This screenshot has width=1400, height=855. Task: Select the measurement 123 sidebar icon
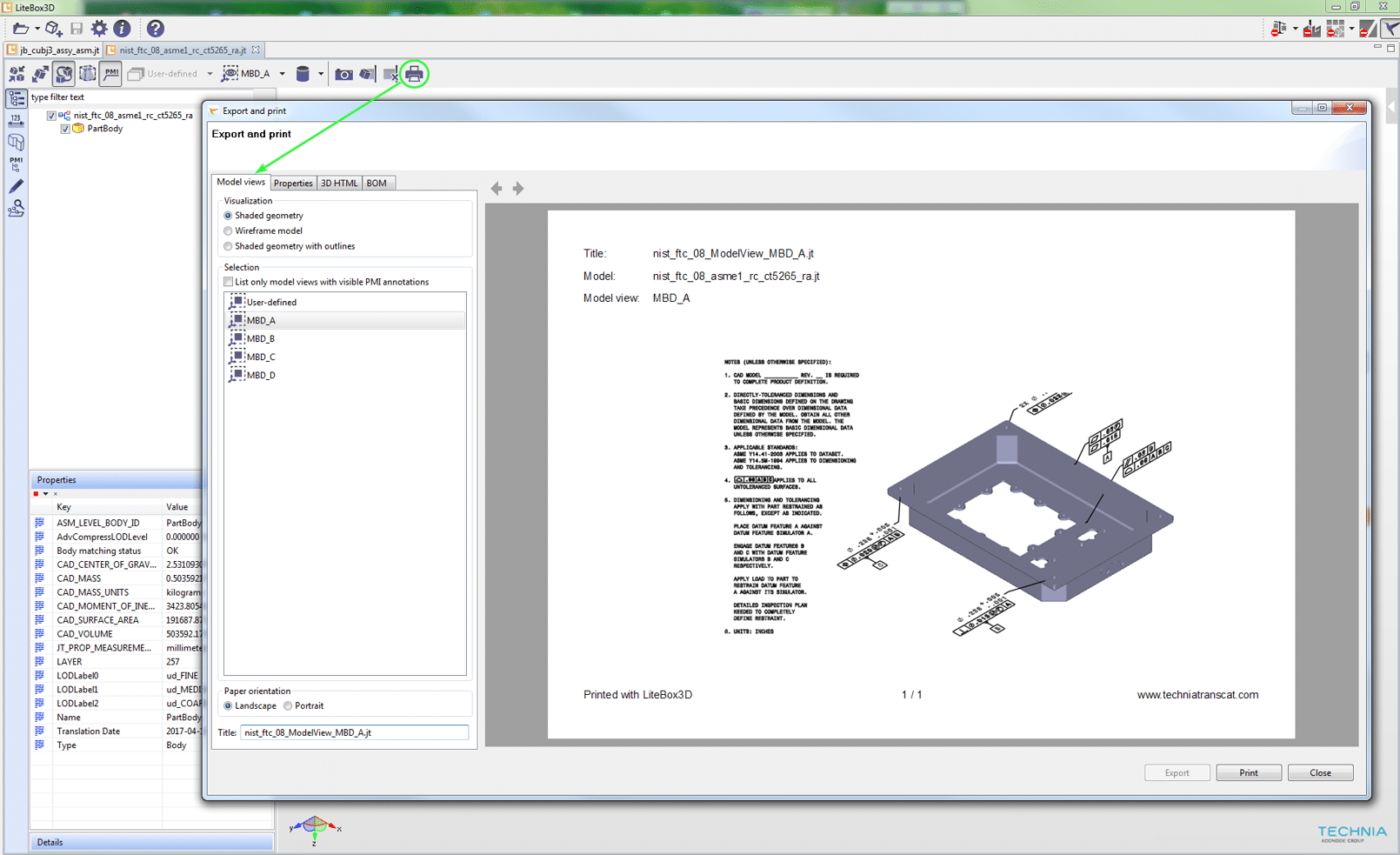pyautogui.click(x=16, y=121)
